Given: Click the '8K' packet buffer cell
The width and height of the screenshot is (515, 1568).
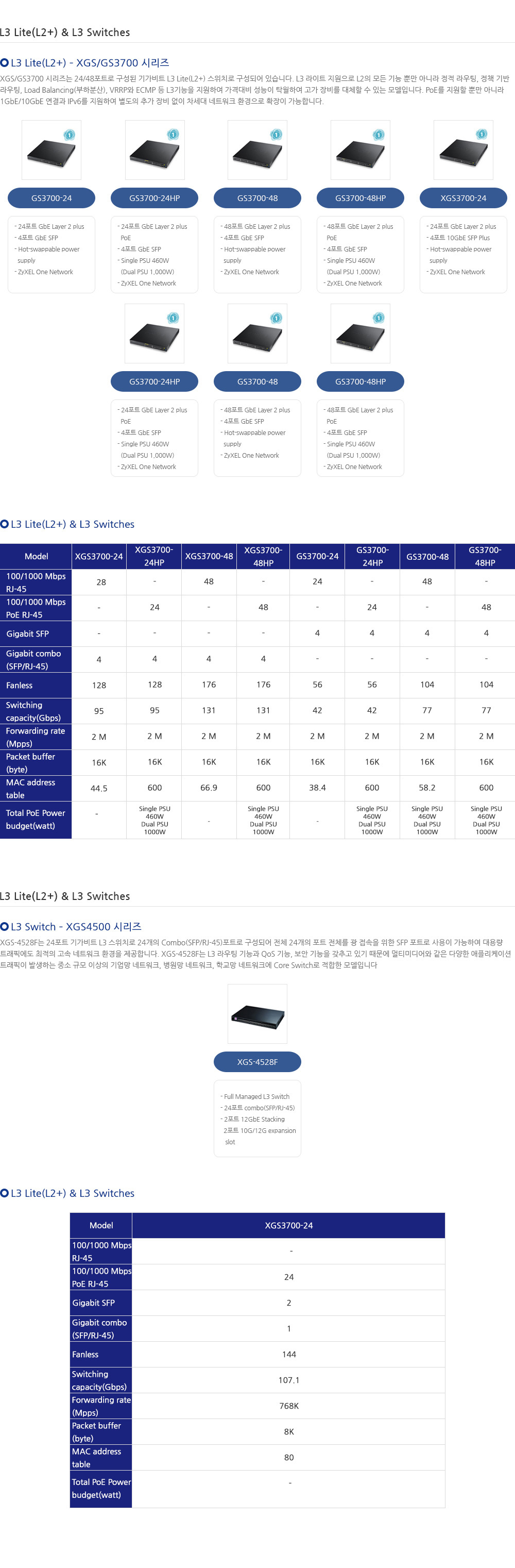Looking at the screenshot, I should tap(289, 1431).
